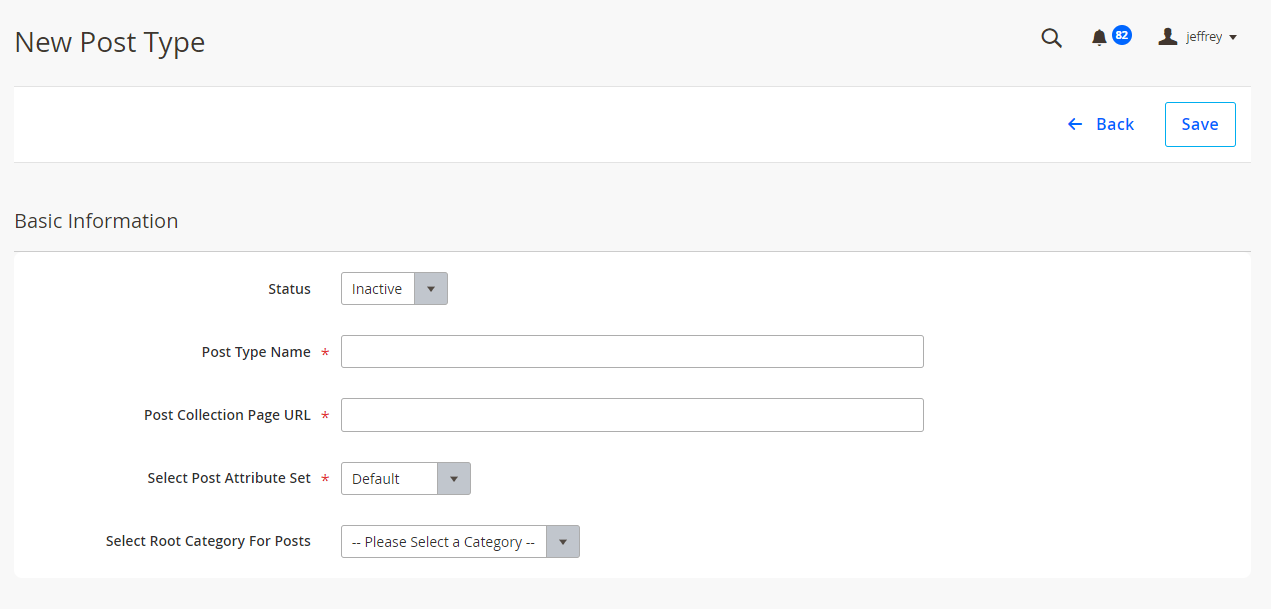The height and width of the screenshot is (609, 1271).
Task: Open the search magnifier icon
Action: pos(1051,38)
